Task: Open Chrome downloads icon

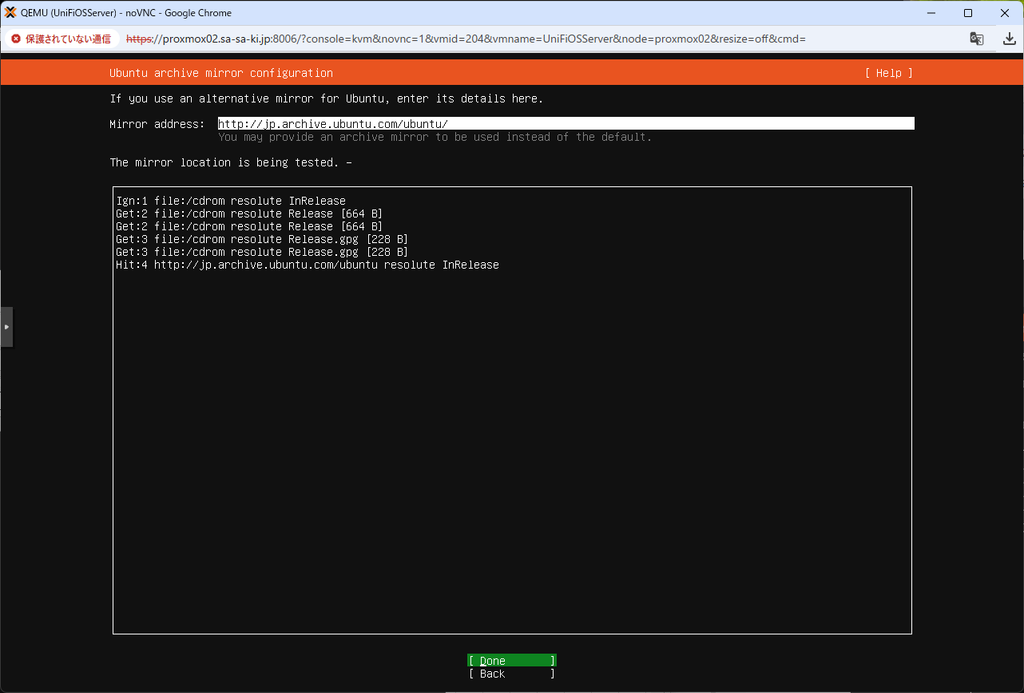Action: [1009, 39]
